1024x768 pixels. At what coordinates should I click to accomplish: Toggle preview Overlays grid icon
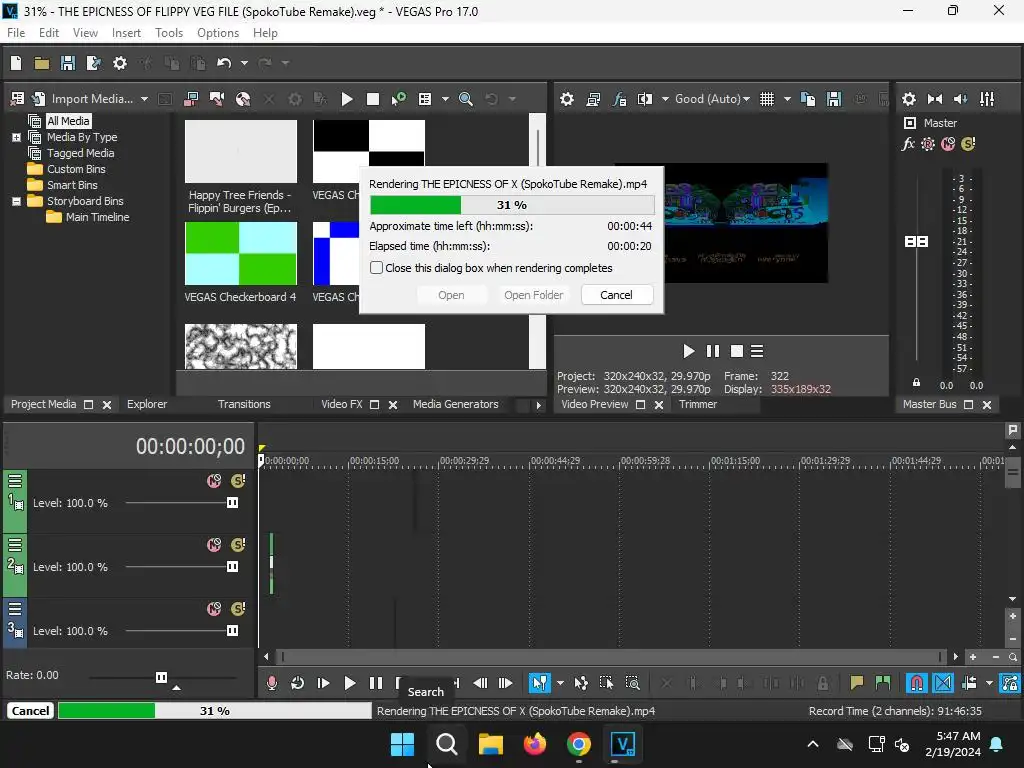(x=767, y=99)
